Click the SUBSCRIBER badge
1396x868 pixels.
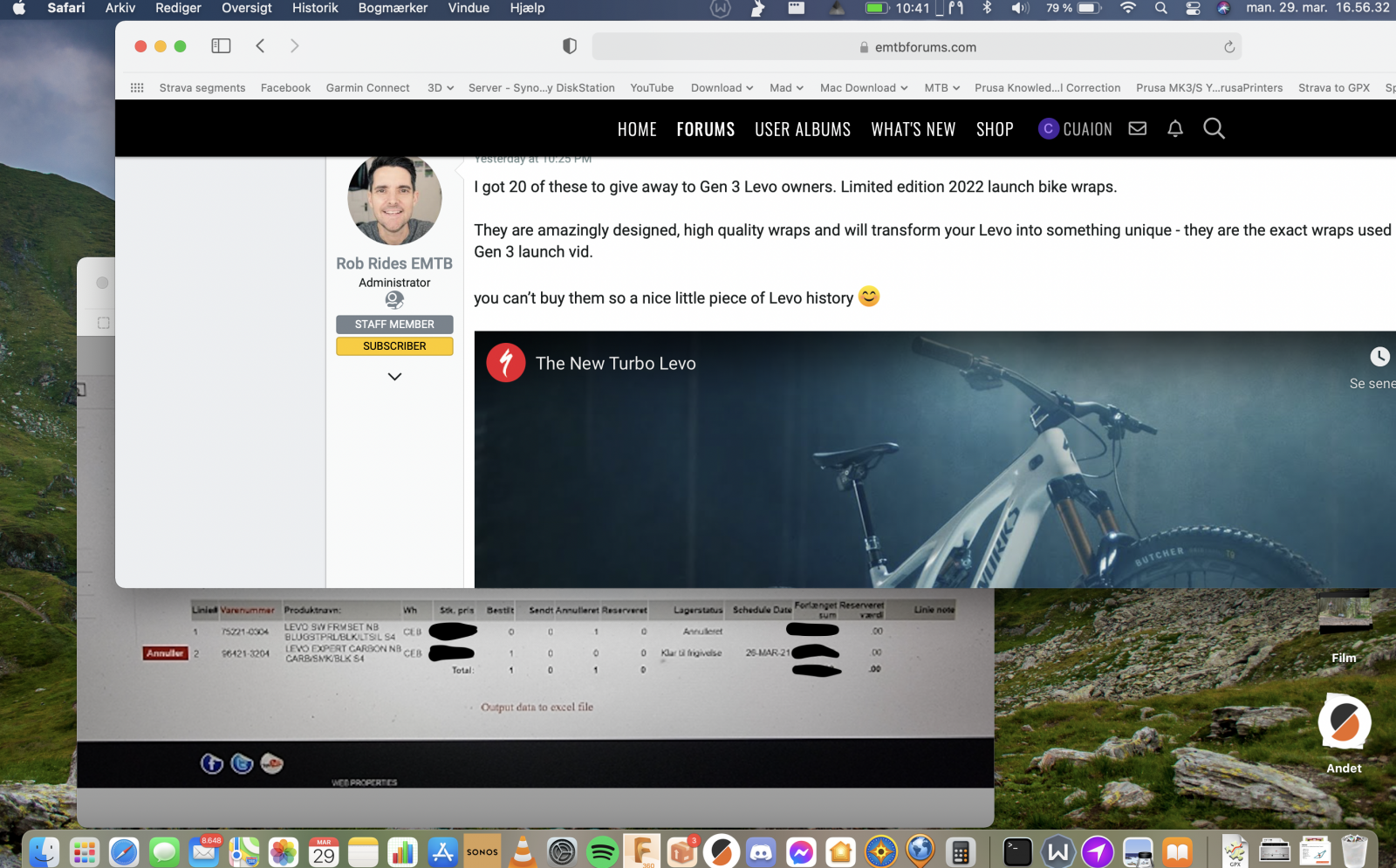394,346
